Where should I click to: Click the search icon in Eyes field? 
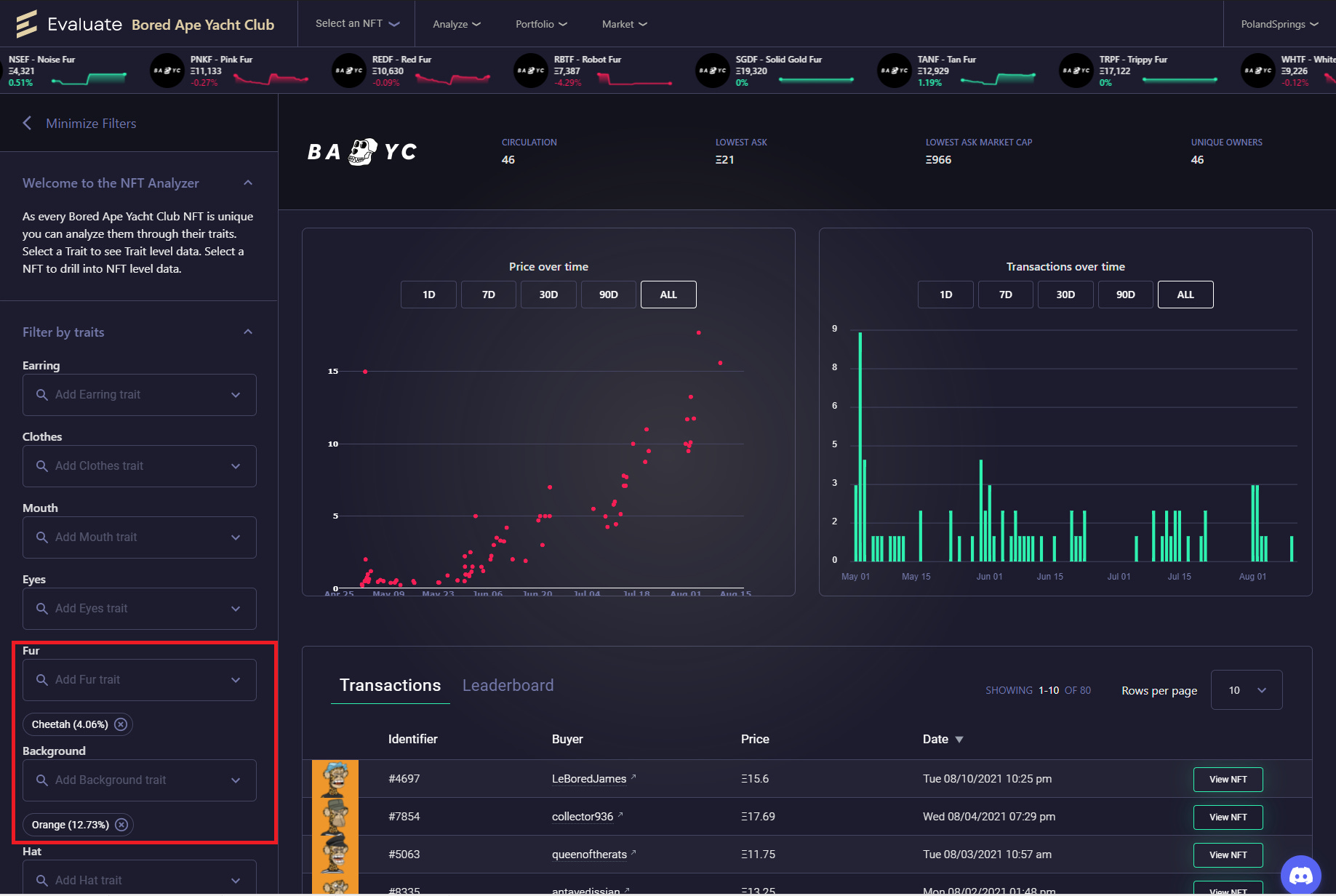(42, 609)
